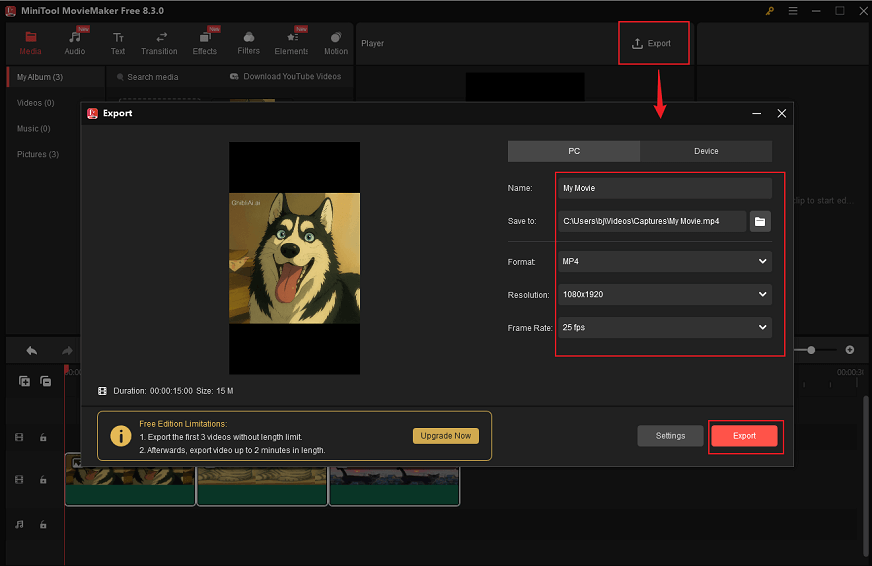Switch to the Device tab
This screenshot has width=872, height=566.
[706, 151]
